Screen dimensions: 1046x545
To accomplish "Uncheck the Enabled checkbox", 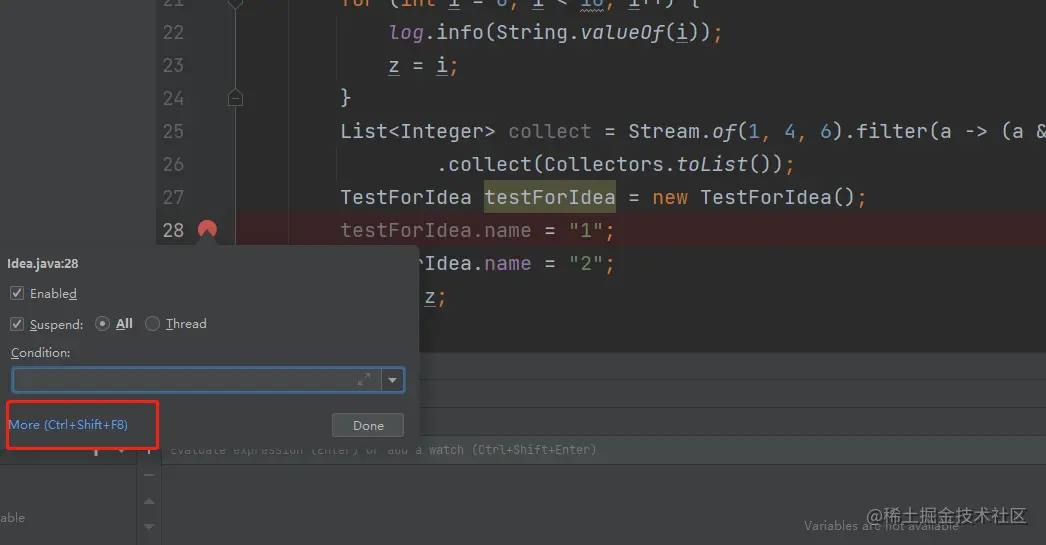I will (x=17, y=293).
